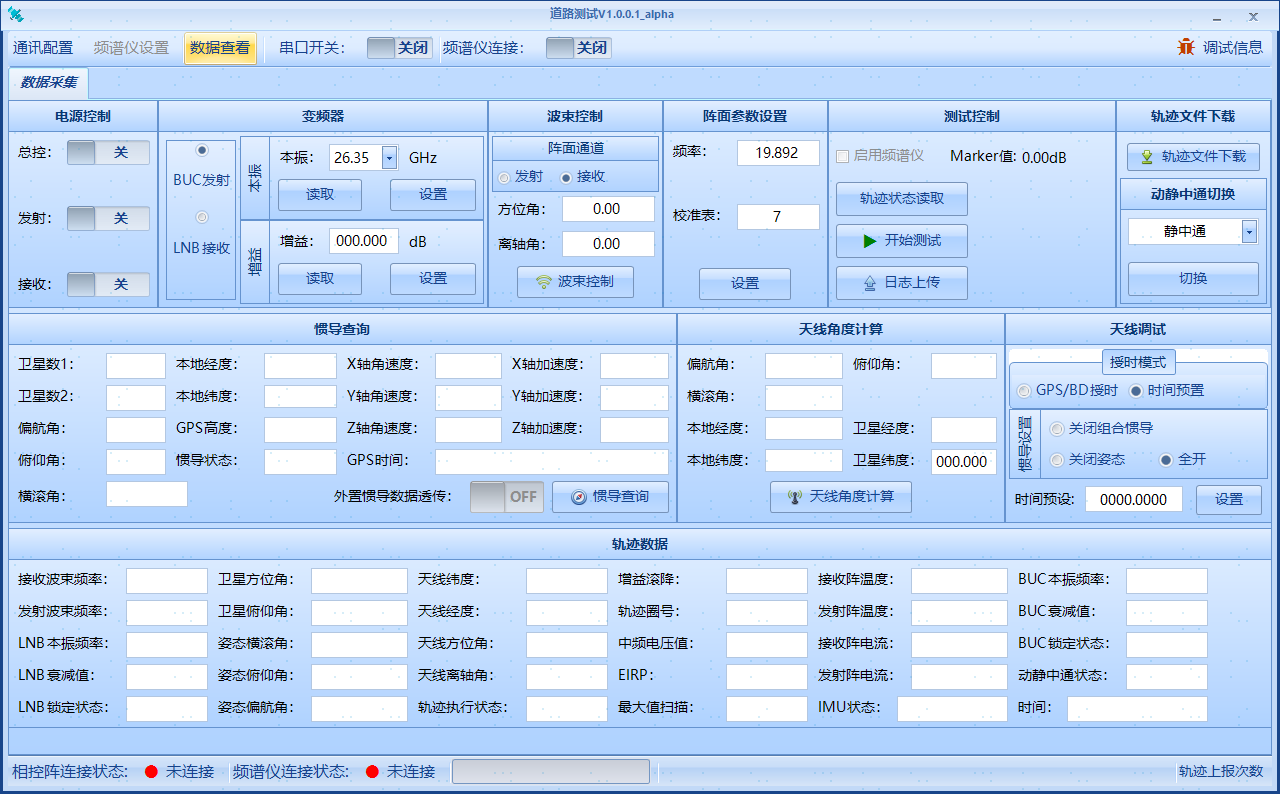Click the 频率 input field
The width and height of the screenshot is (1280, 794).
(x=778, y=153)
